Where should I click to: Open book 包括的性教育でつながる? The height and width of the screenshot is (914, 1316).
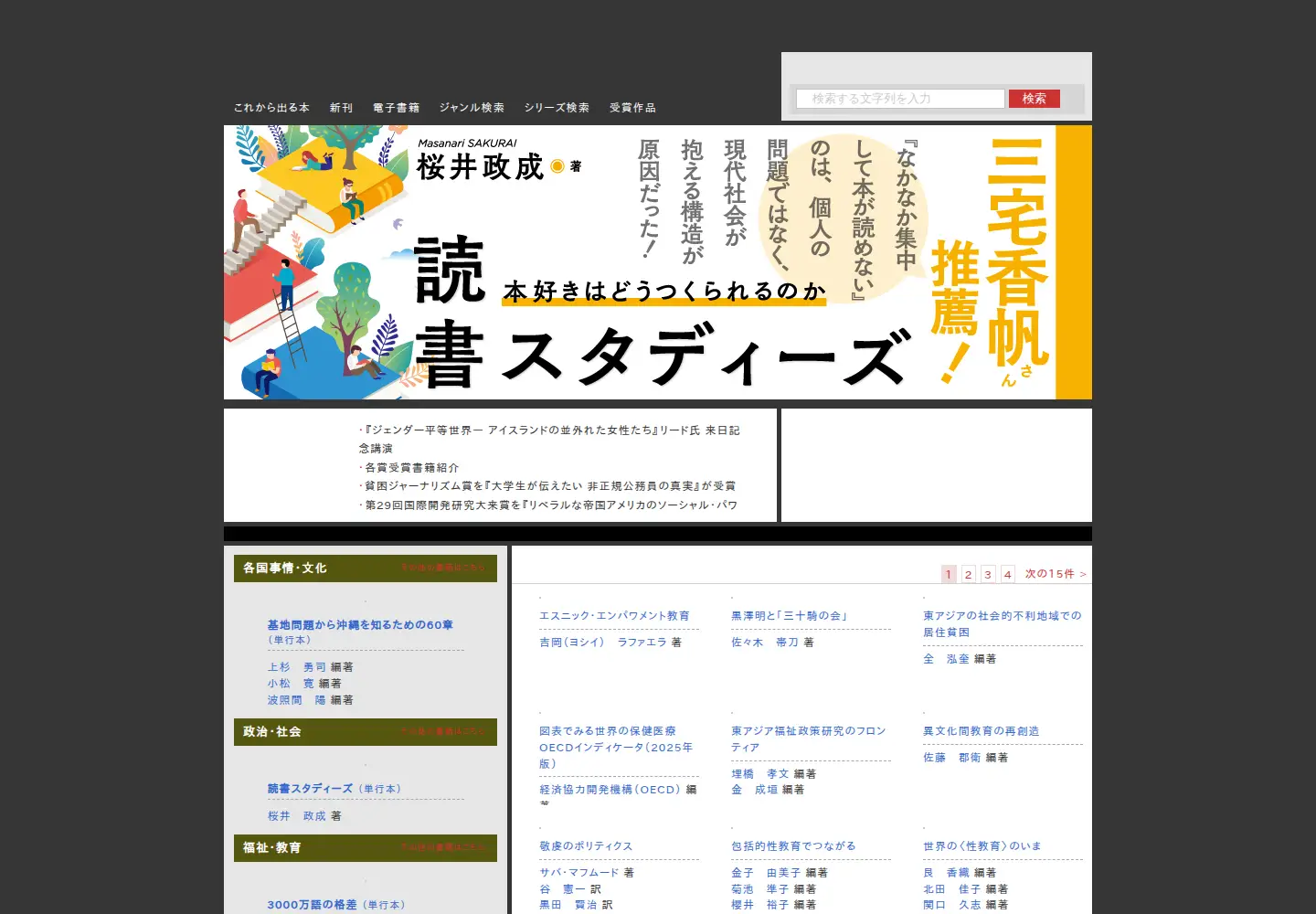pyautogui.click(x=793, y=846)
